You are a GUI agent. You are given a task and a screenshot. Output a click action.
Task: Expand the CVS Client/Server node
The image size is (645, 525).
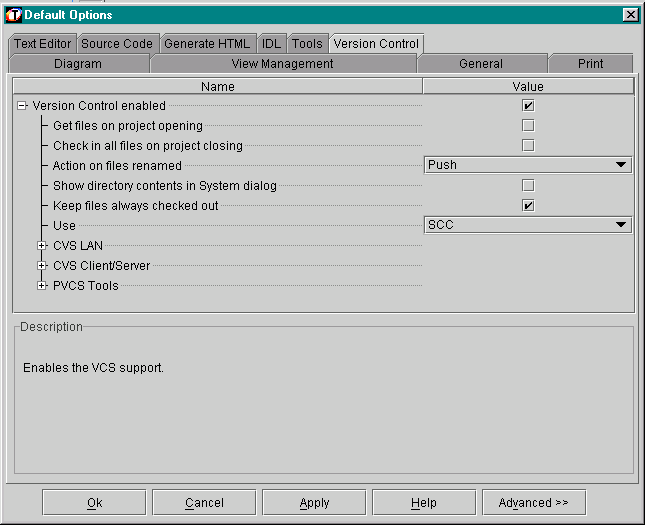(42, 265)
